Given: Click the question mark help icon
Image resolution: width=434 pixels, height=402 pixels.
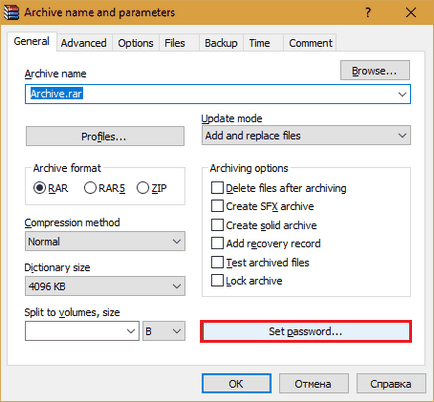Looking at the screenshot, I should (368, 13).
